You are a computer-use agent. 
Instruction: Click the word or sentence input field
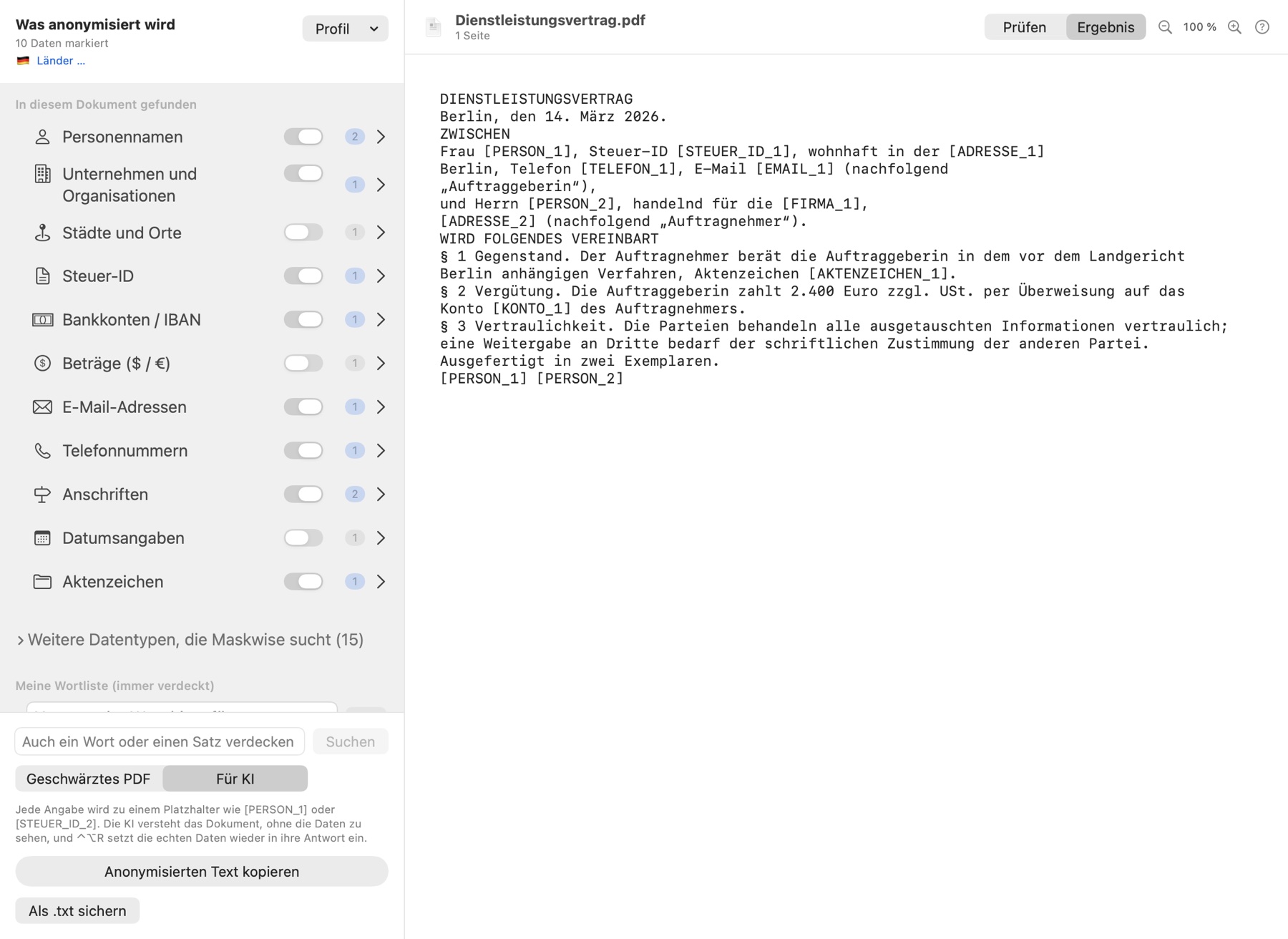160,741
